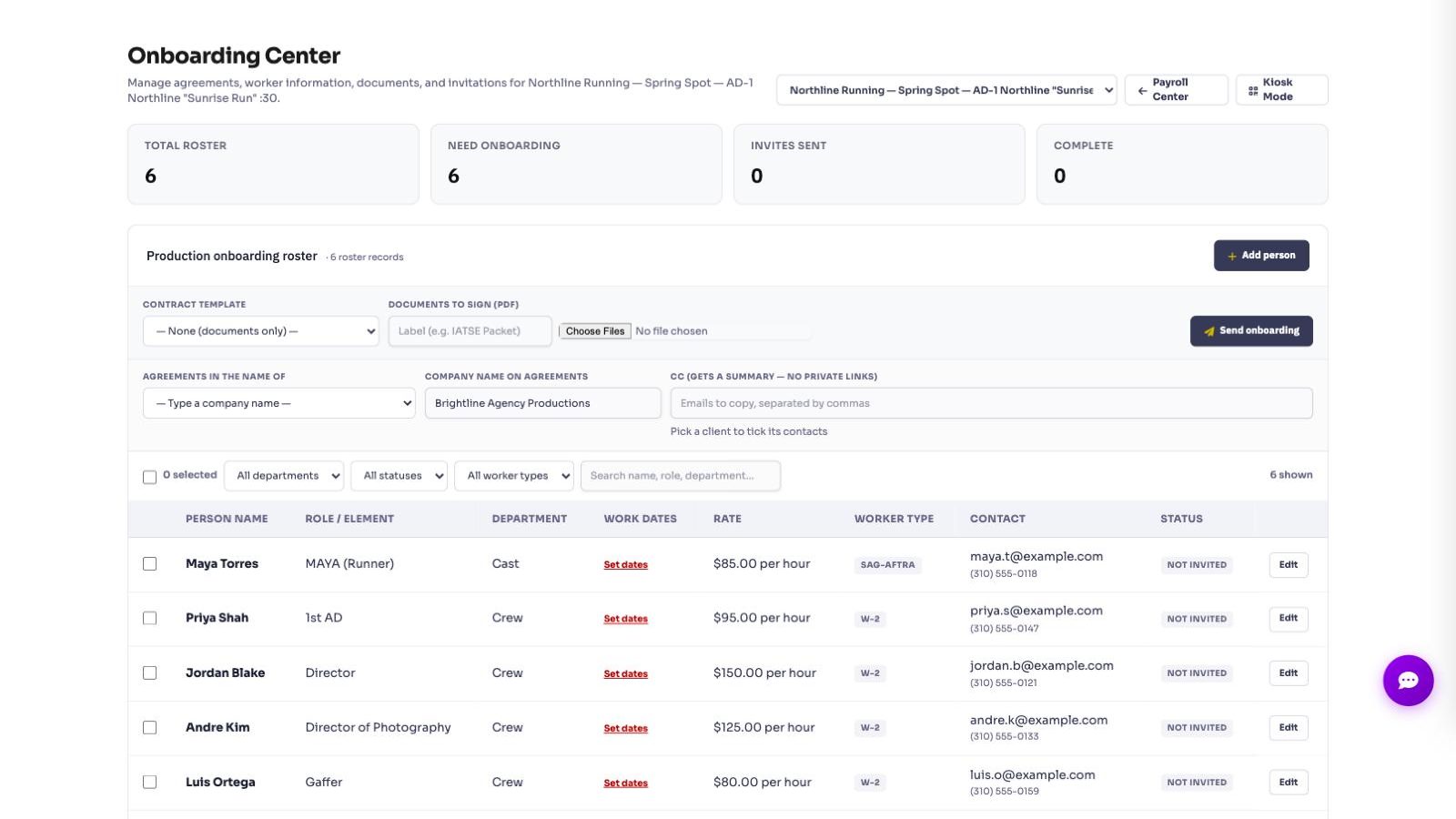Click the Add person button

coord(1261,256)
